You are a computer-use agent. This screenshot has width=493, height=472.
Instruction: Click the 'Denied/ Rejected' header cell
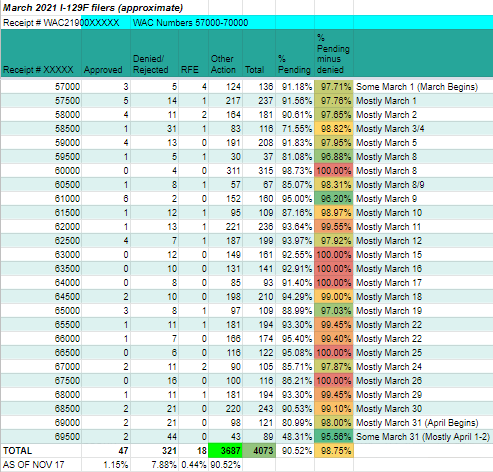(155, 53)
